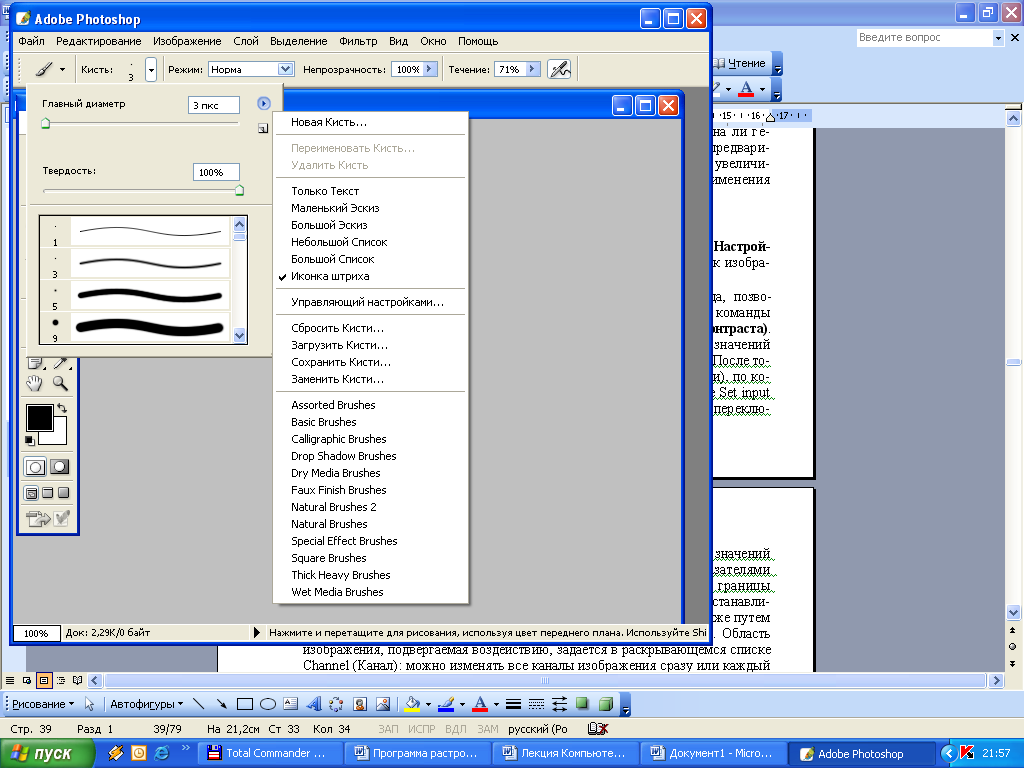The image size is (1024, 768).
Task: Click the Твердость 100% field
Action: (x=216, y=172)
